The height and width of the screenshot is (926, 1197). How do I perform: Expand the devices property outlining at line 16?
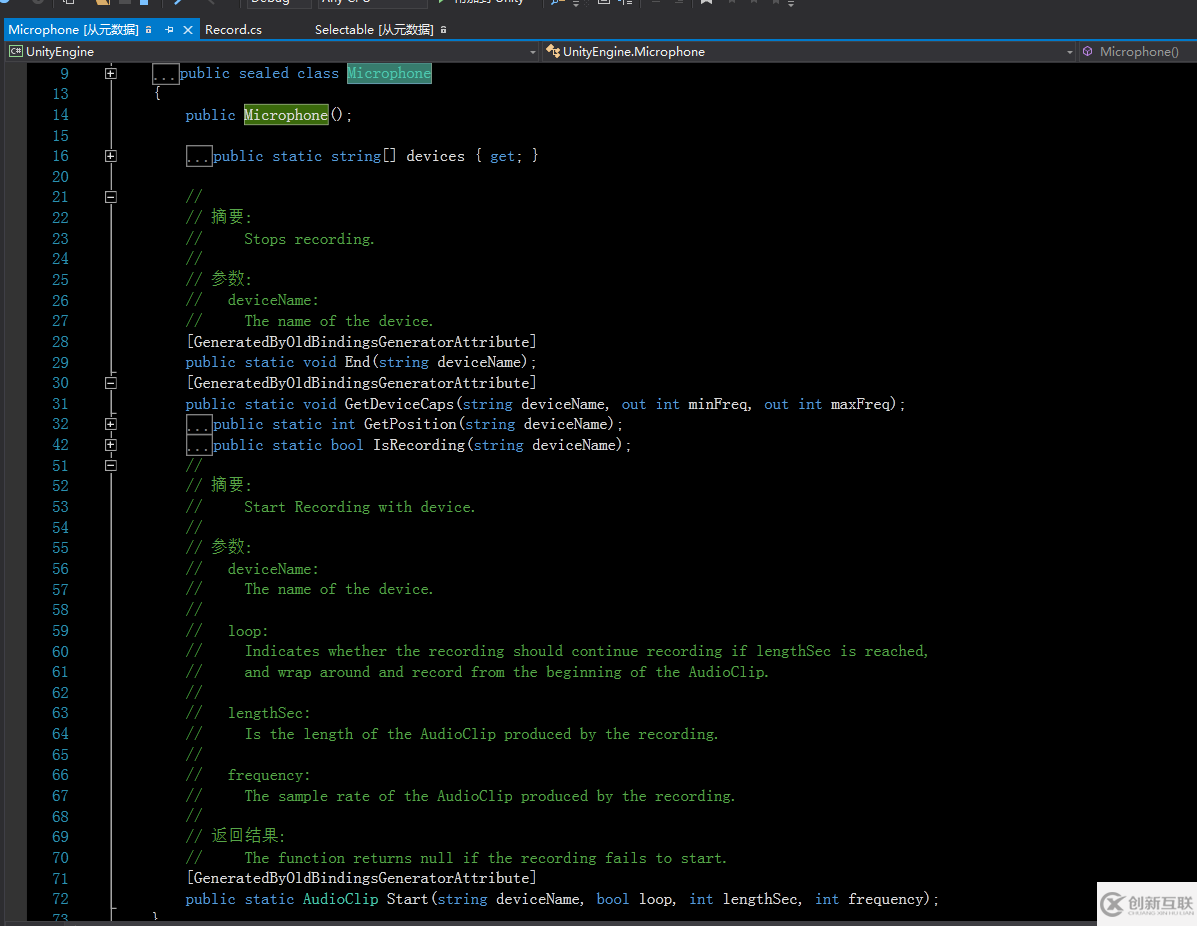tap(111, 156)
